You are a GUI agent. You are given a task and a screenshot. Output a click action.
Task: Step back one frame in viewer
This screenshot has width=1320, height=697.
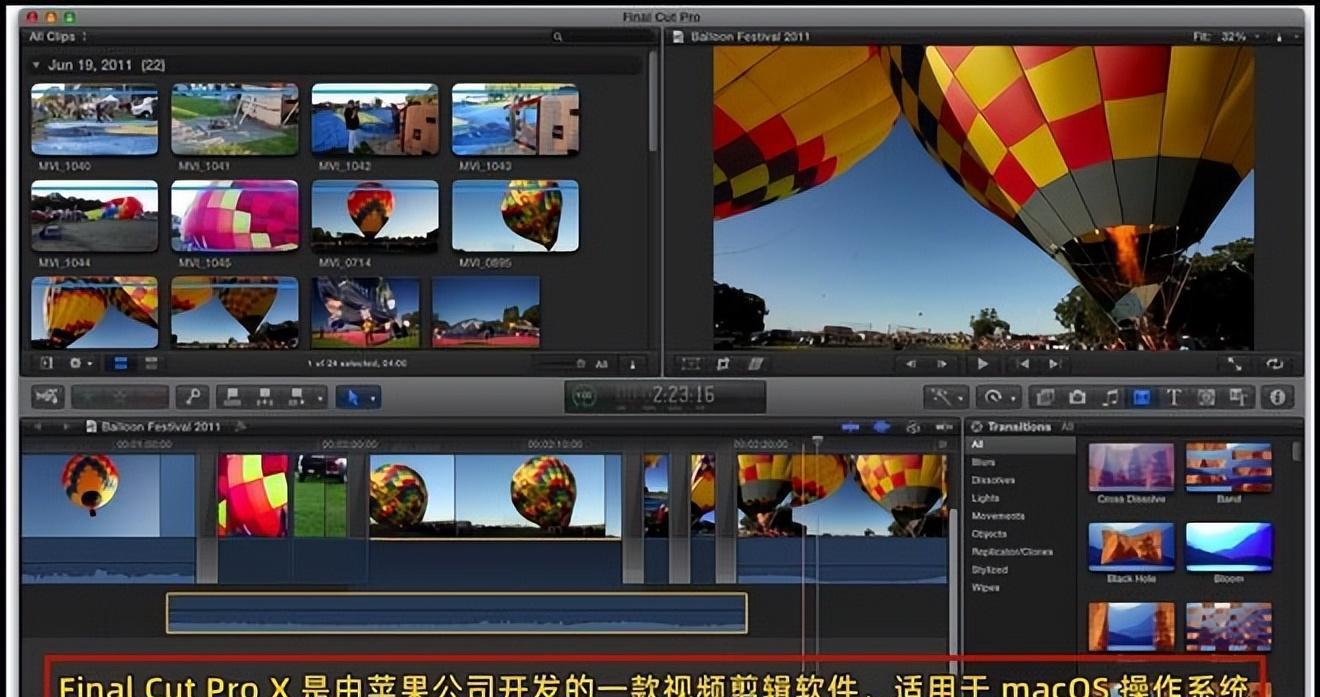[910, 364]
